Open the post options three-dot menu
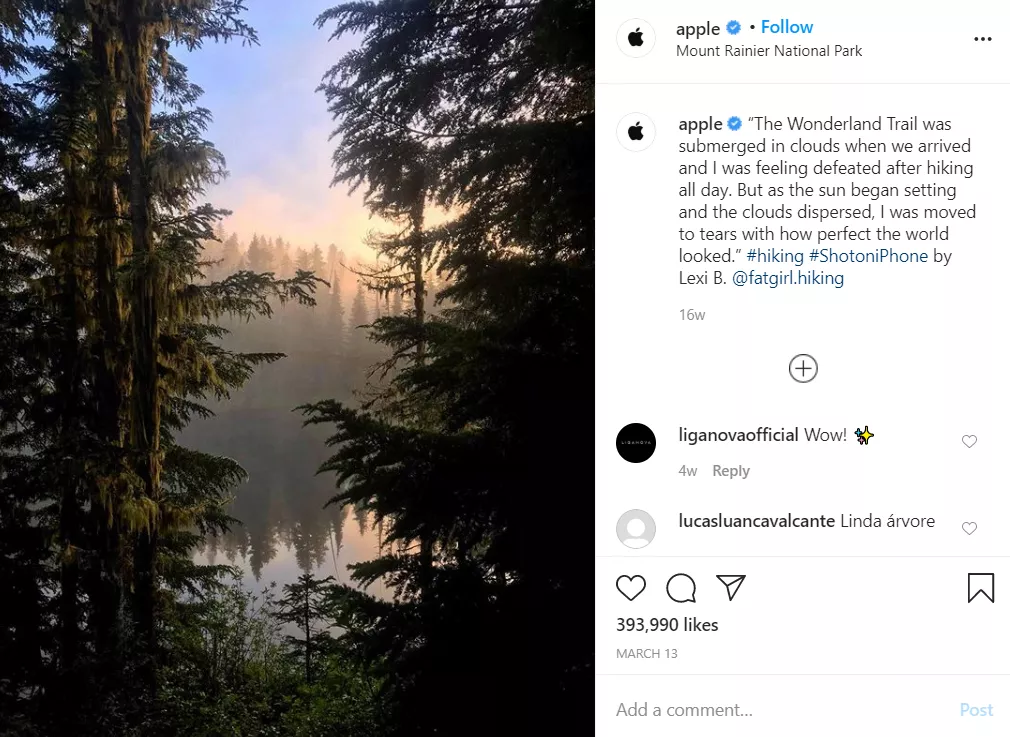 981,39
